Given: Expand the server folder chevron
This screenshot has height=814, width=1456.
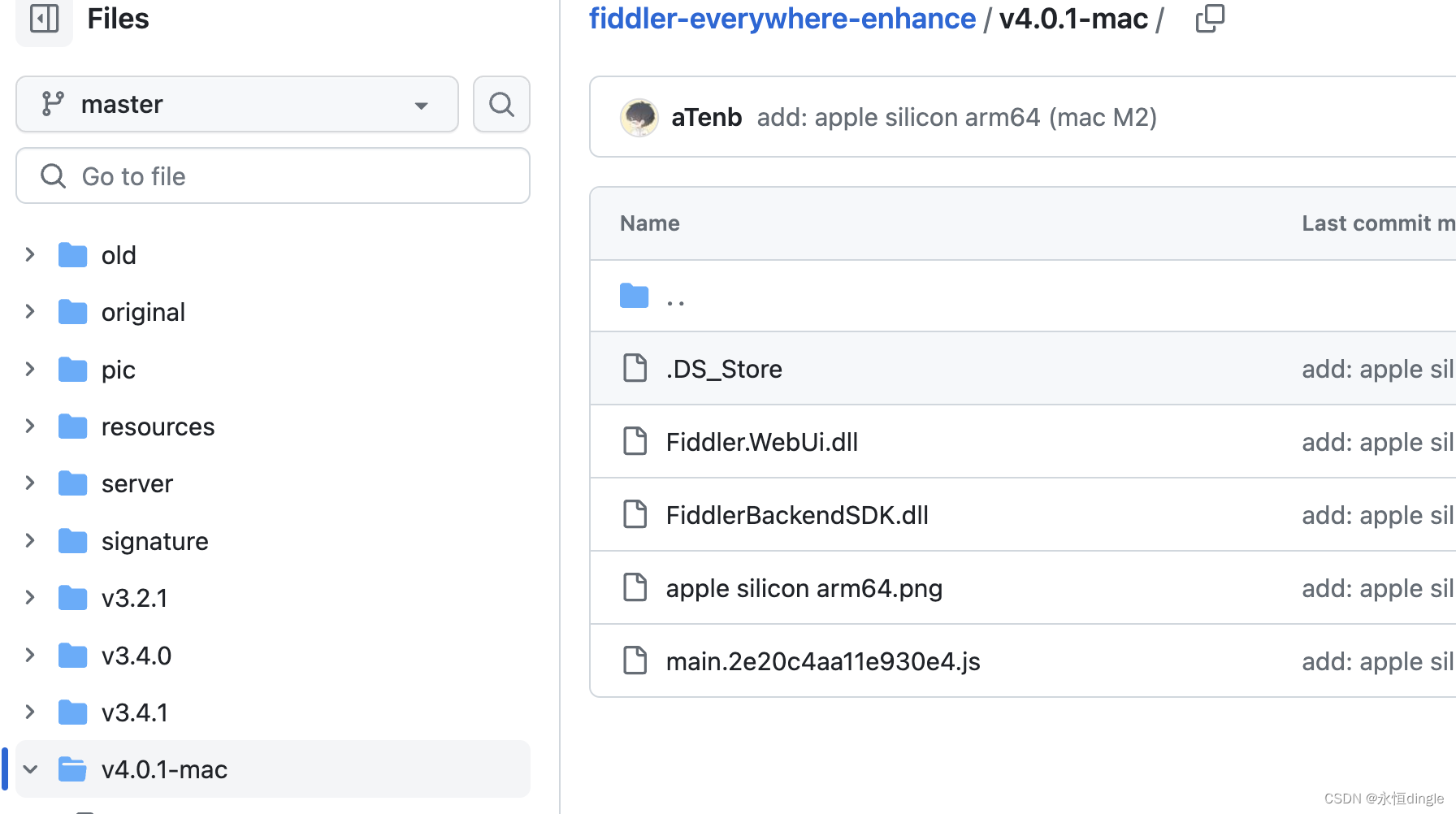Looking at the screenshot, I should point(30,483).
